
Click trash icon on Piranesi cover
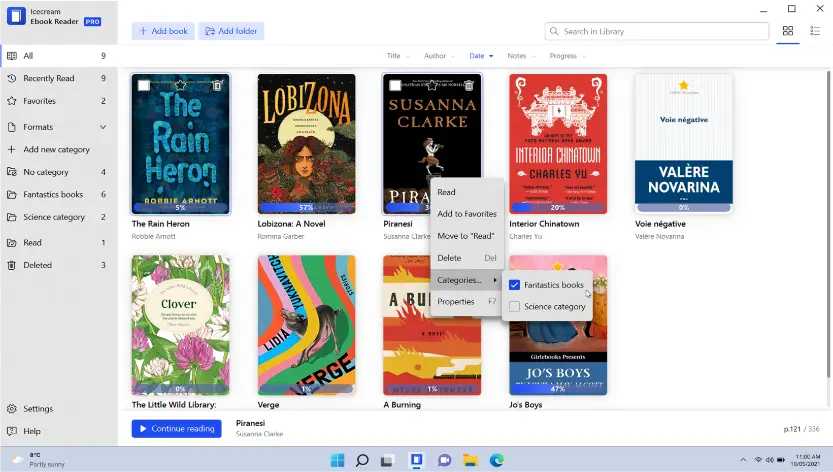[x=469, y=85]
